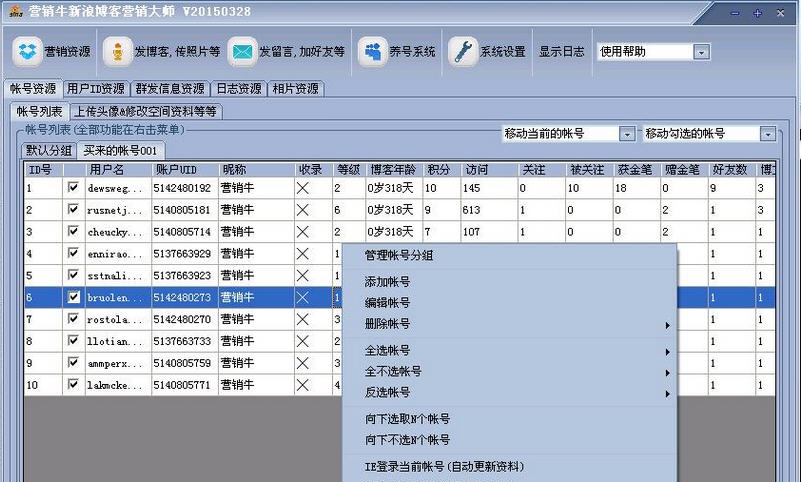
Task: Select 默认分组 group tab
Action: [49, 151]
